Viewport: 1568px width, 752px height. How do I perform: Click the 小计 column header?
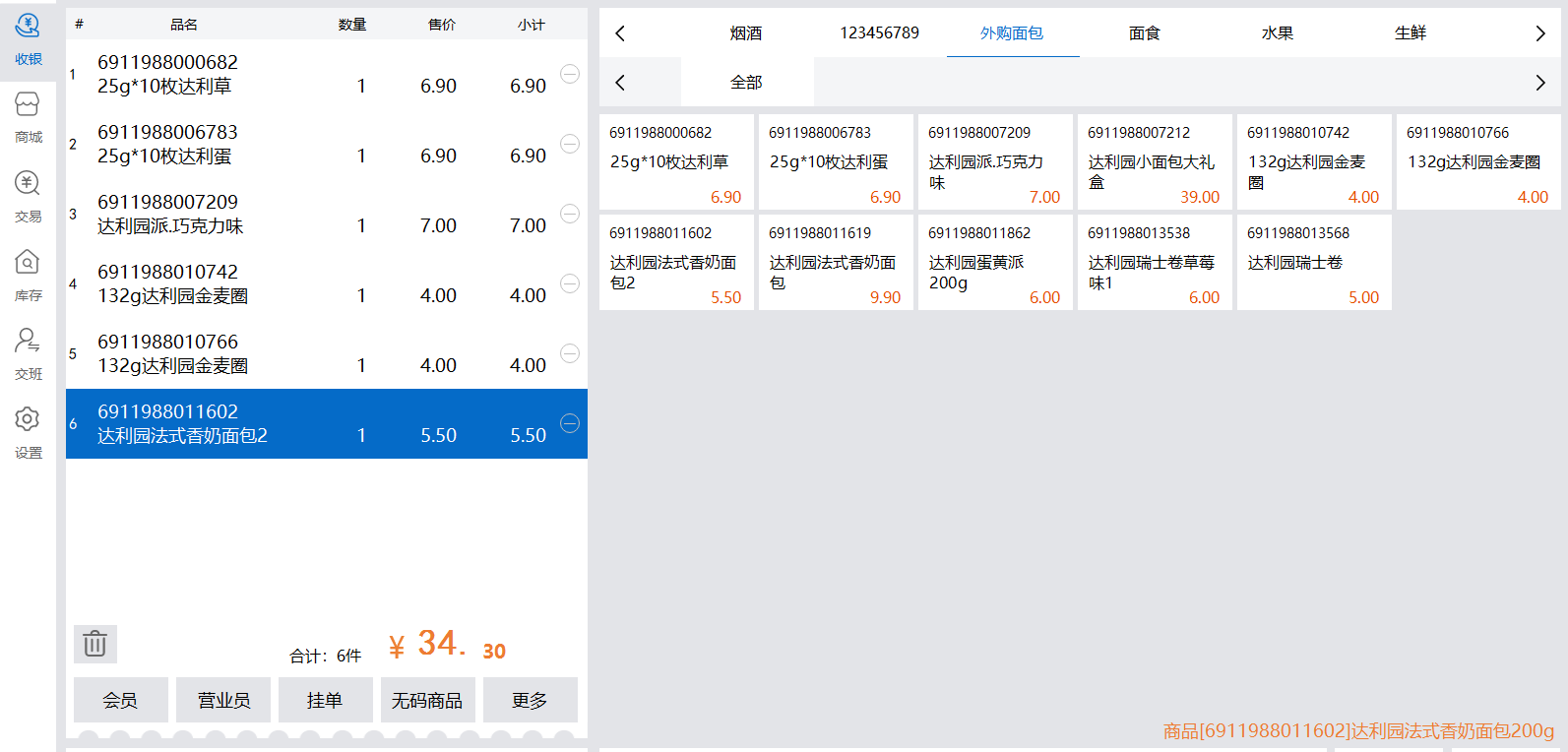click(x=532, y=25)
